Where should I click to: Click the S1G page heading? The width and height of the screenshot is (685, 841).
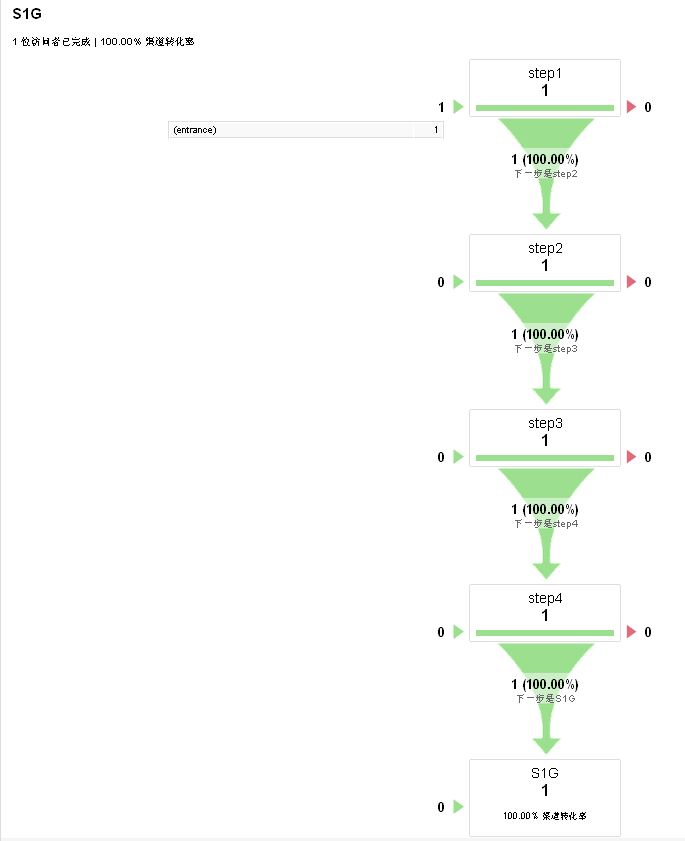coord(27,15)
